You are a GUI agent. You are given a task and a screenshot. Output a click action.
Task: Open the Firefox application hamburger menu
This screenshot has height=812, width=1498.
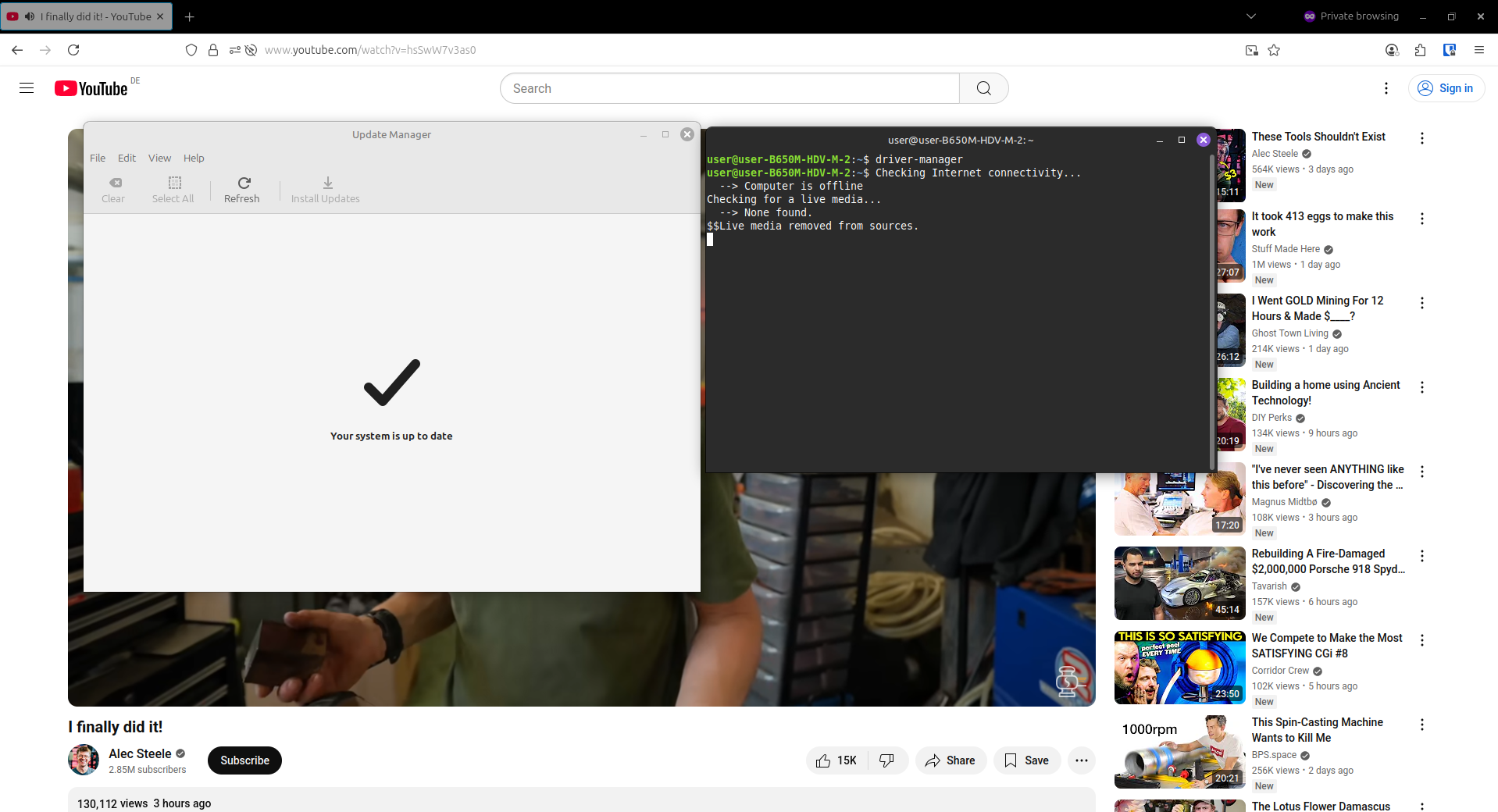click(x=1479, y=50)
